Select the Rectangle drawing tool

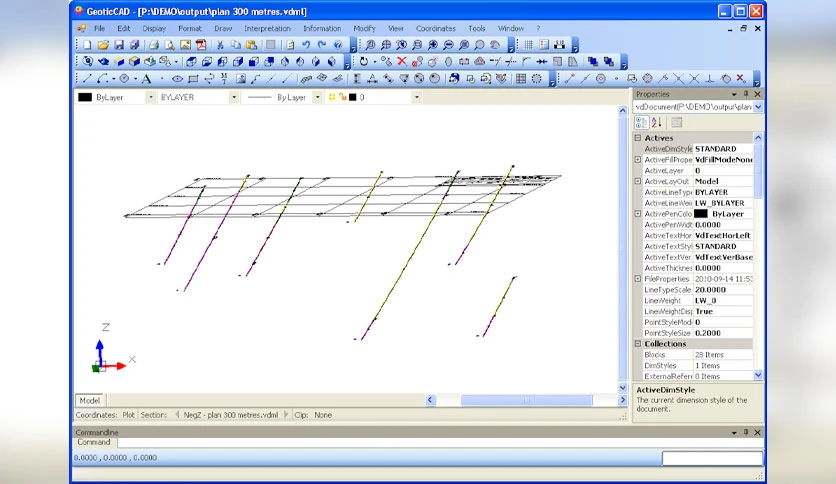click(x=193, y=79)
